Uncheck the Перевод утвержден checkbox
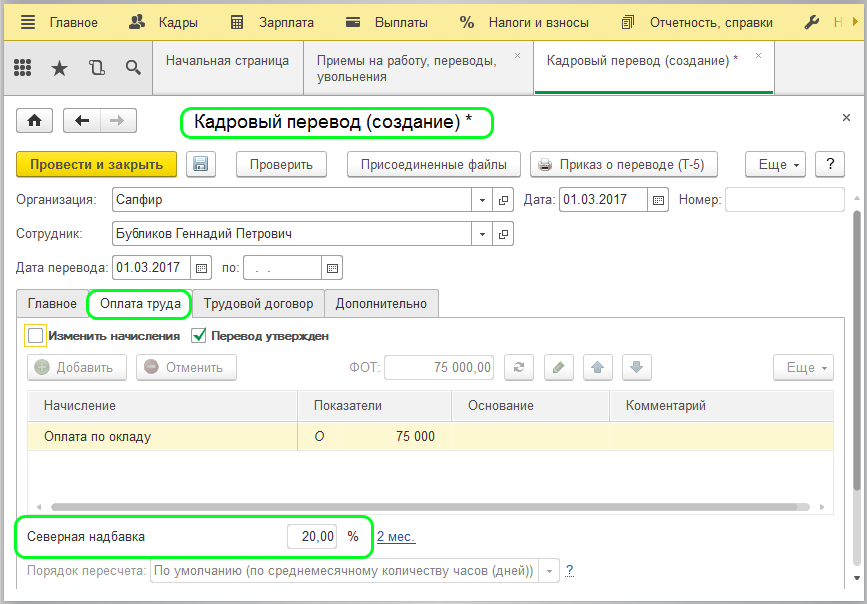This screenshot has width=867, height=604. [198, 336]
